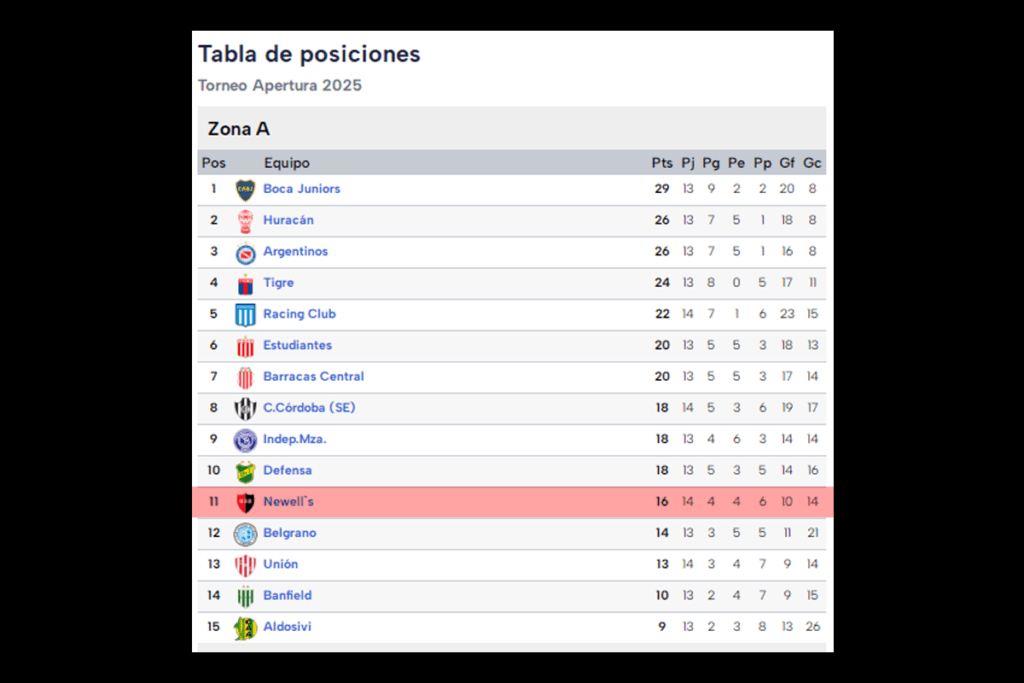This screenshot has height=683, width=1024.
Task: Click the Gf column header
Action: pos(787,163)
